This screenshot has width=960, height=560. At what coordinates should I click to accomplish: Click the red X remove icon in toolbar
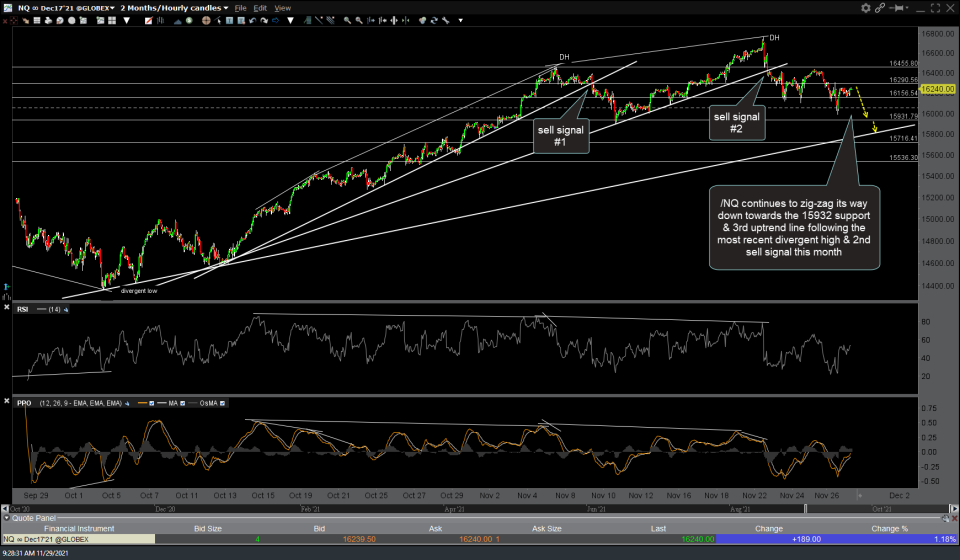click(x=5, y=20)
